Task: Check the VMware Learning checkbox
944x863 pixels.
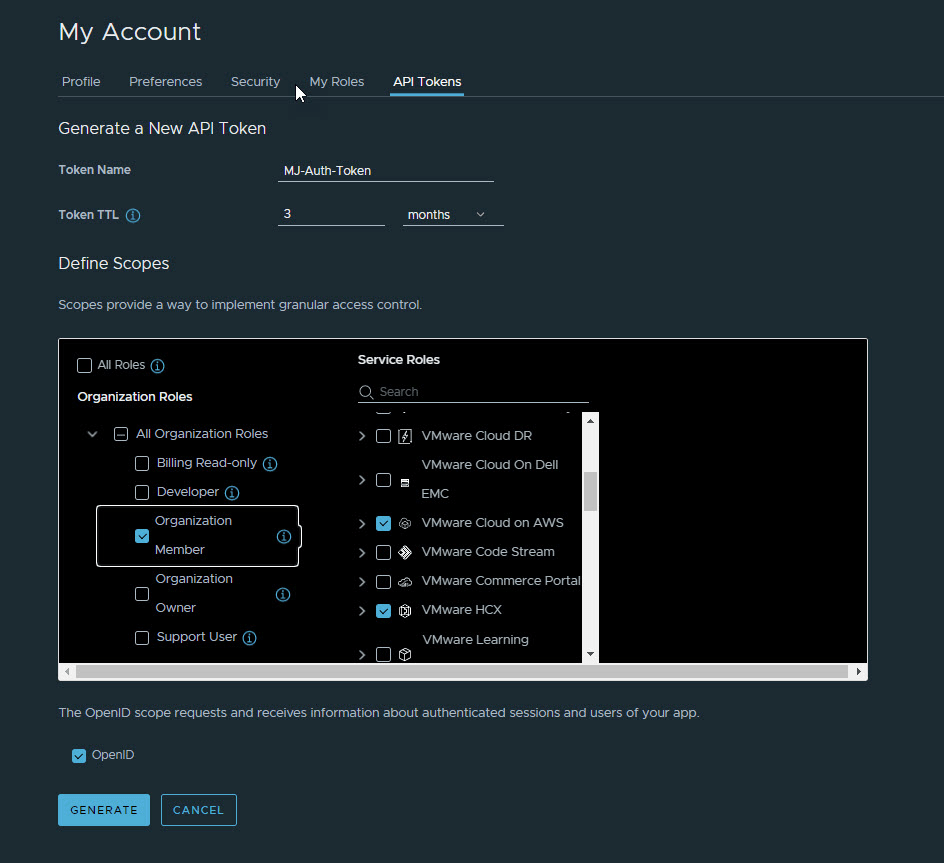Action: click(x=384, y=654)
